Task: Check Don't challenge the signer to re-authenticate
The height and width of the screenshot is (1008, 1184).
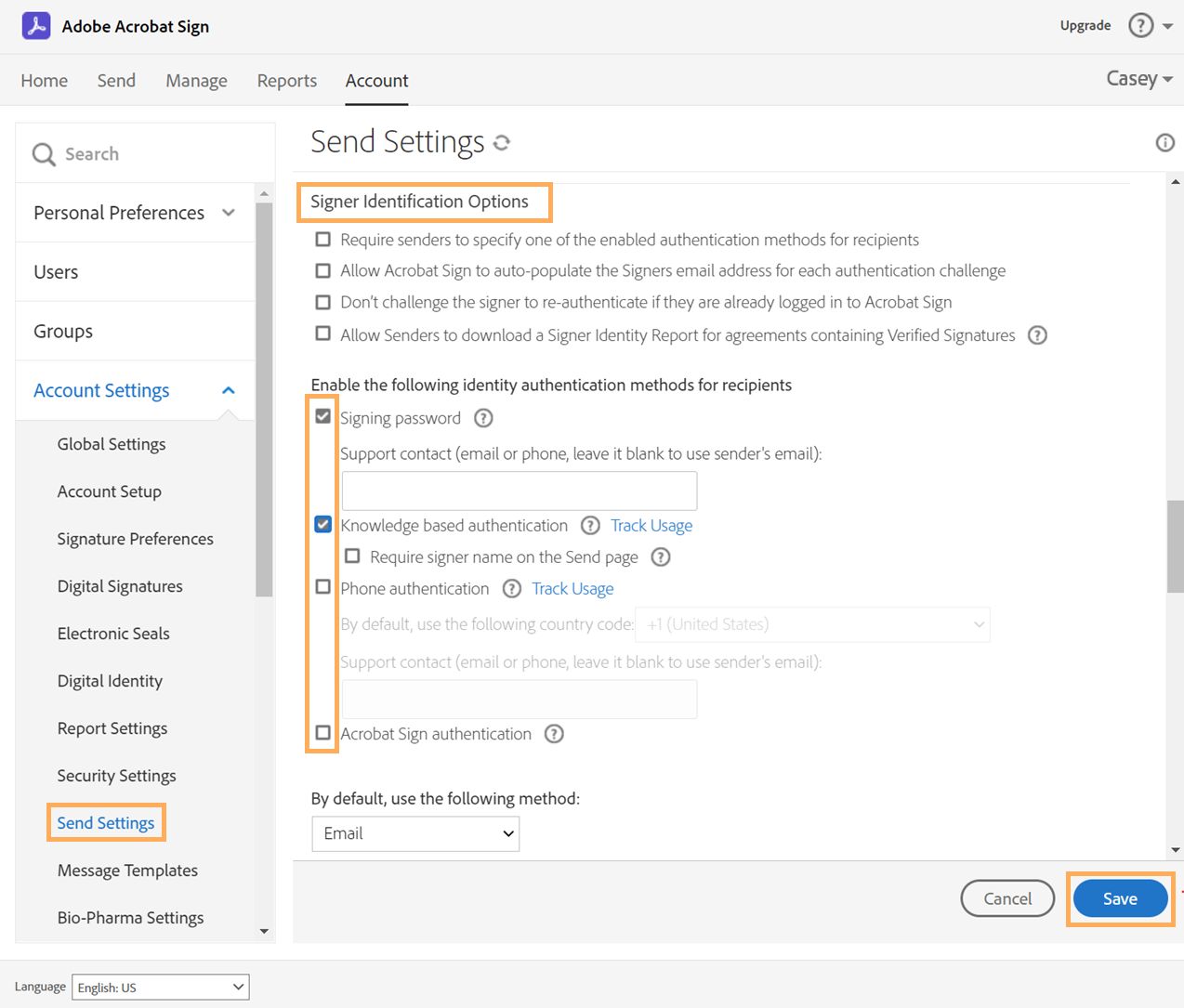Action: tap(322, 302)
